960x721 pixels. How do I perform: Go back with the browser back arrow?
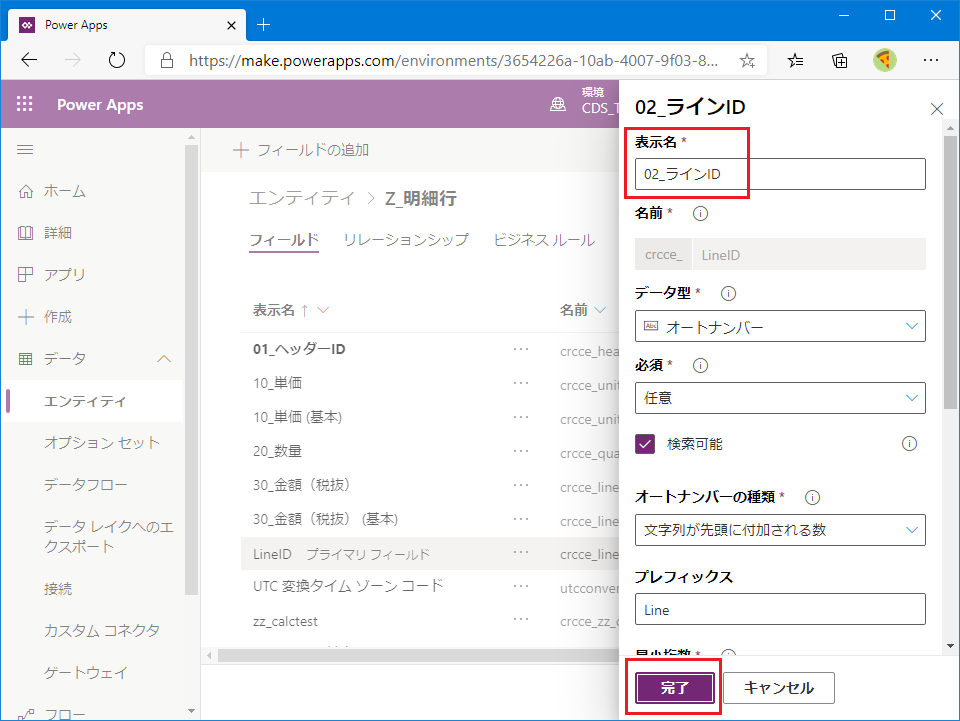pyautogui.click(x=29, y=60)
